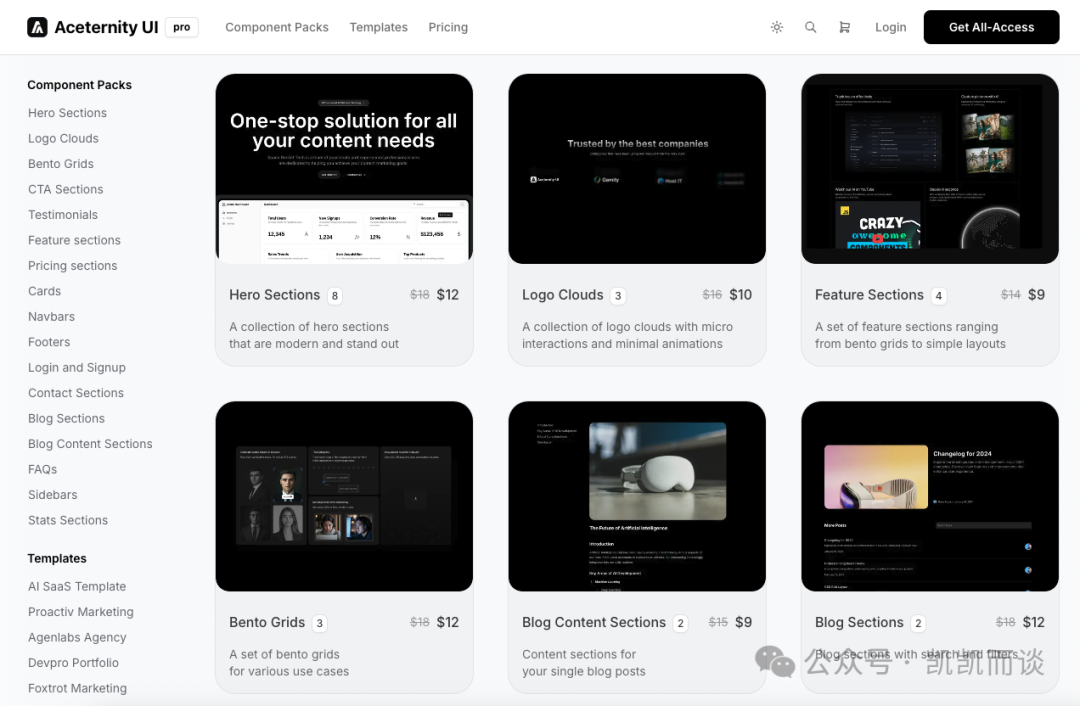The image size is (1080, 706).
Task: Click the Logo Clouds card title
Action: pyautogui.click(x=563, y=295)
